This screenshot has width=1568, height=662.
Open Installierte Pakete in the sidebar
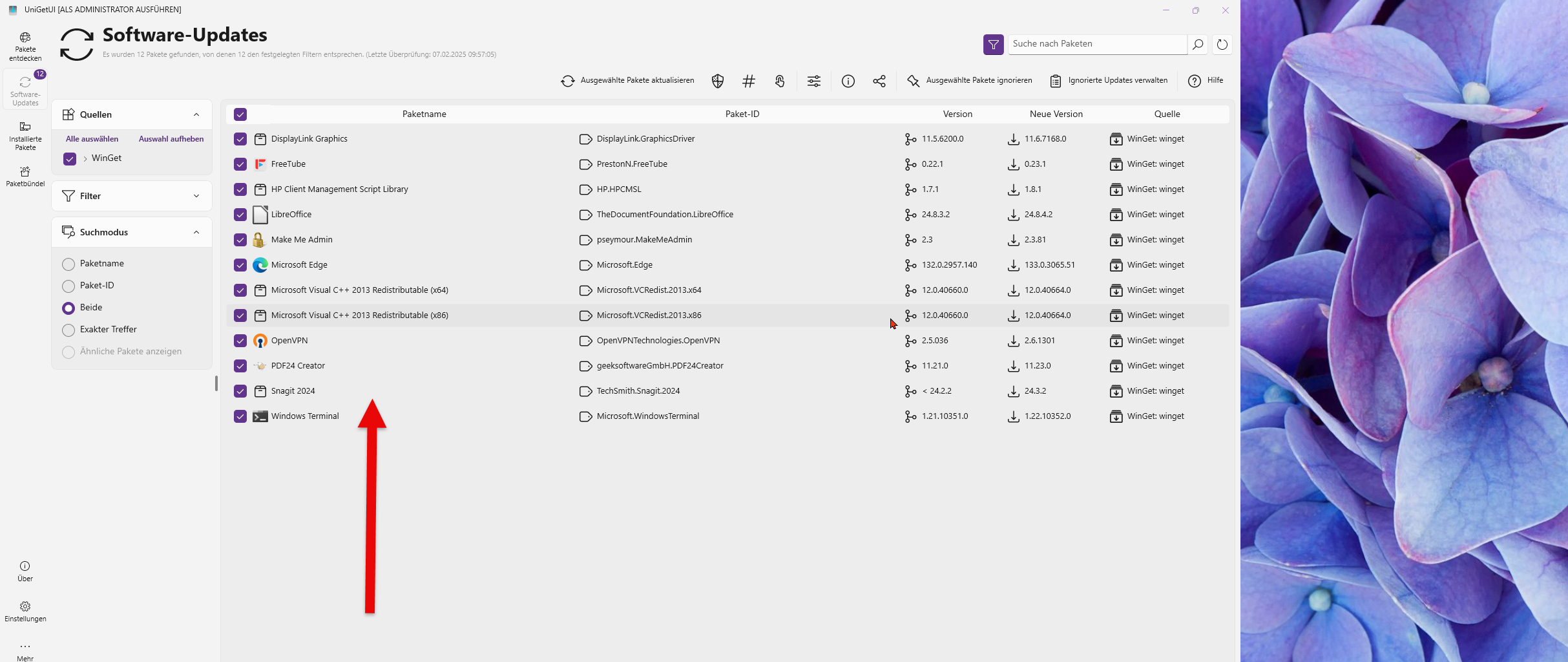25,136
